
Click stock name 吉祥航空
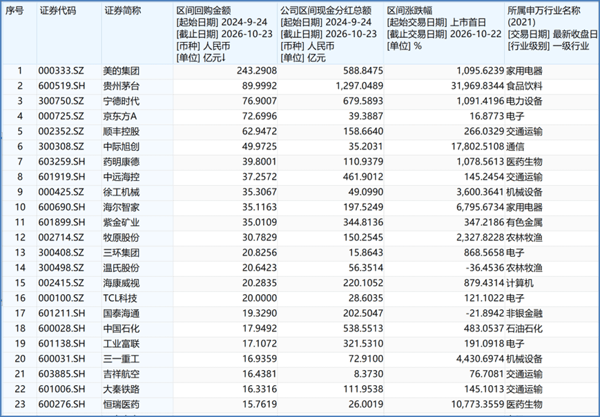tap(121, 374)
